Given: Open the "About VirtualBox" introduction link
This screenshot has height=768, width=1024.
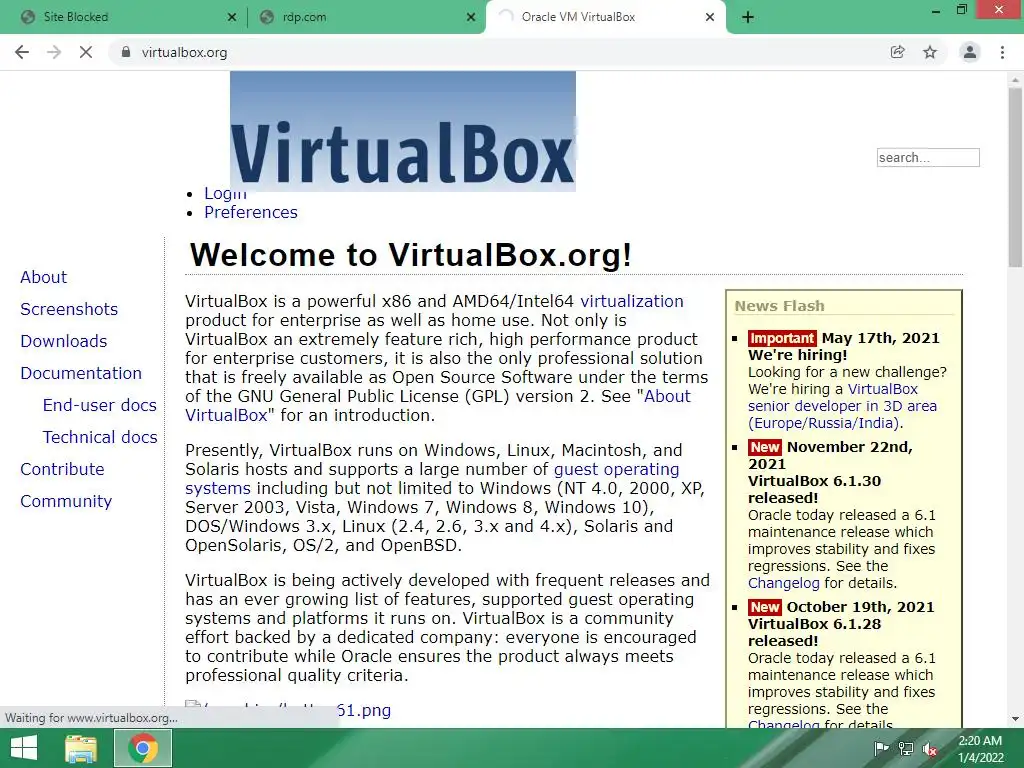Looking at the screenshot, I should coord(667,396).
